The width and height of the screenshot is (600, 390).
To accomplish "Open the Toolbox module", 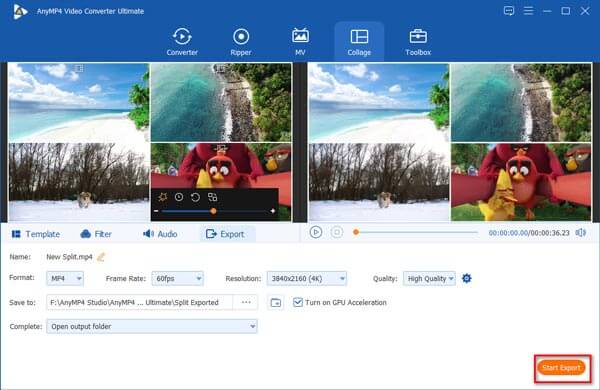I will pos(418,42).
